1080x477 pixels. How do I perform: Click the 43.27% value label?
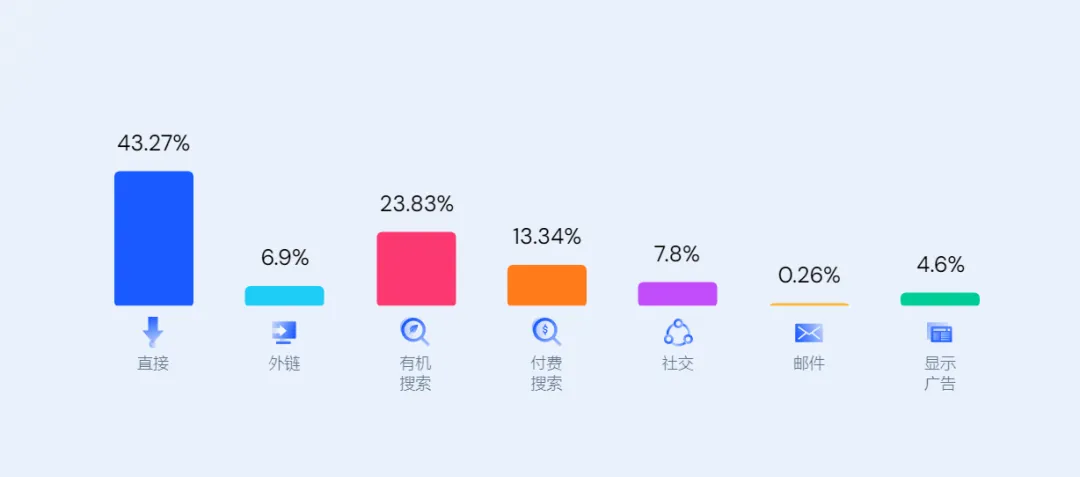click(153, 144)
